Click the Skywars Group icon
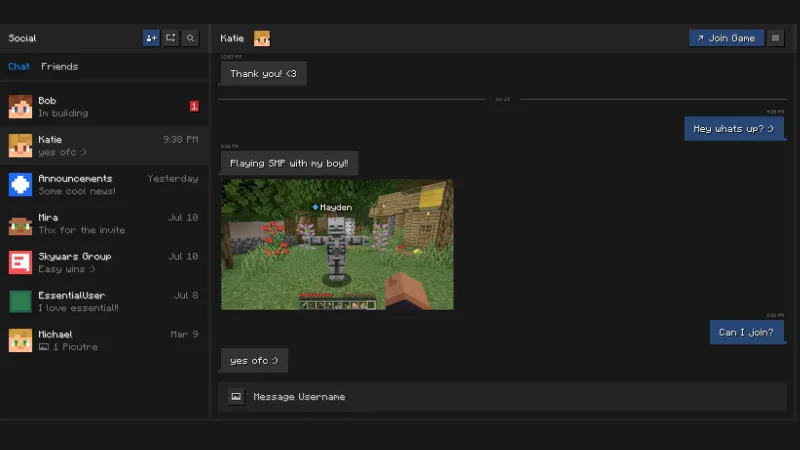Screen dimensions: 800x450 (x=20, y=262)
